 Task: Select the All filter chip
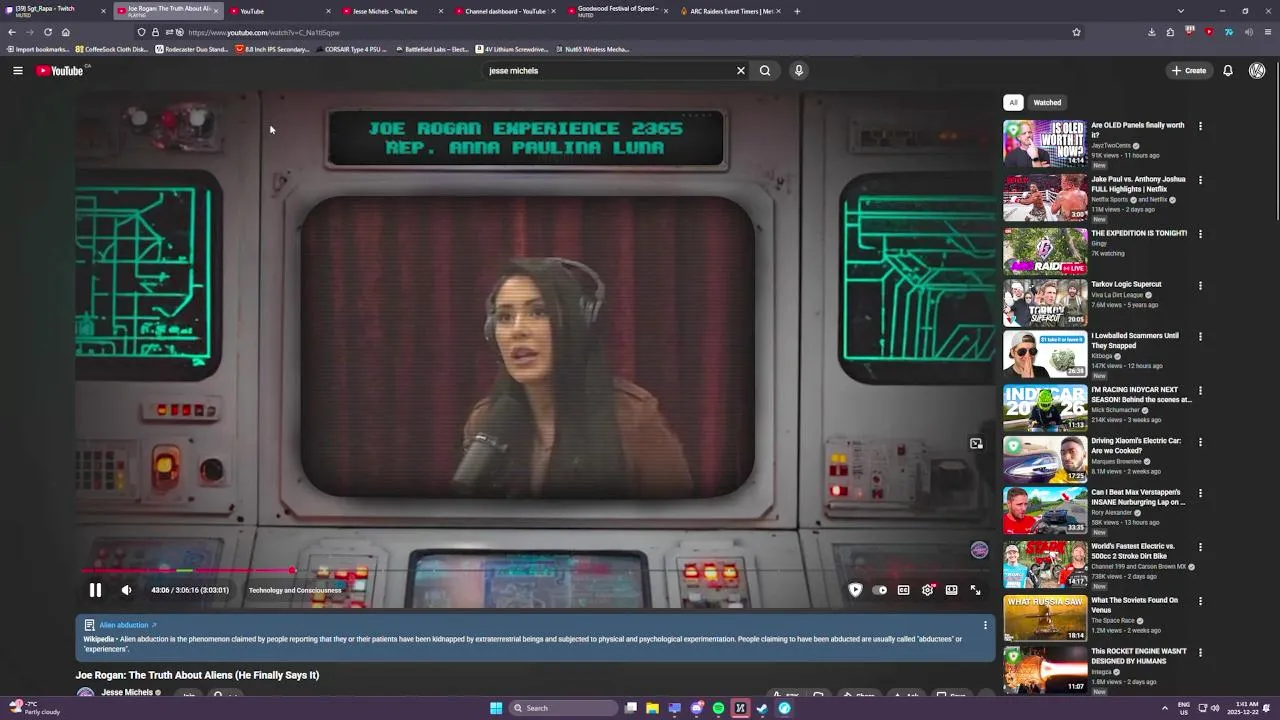pyautogui.click(x=1013, y=102)
